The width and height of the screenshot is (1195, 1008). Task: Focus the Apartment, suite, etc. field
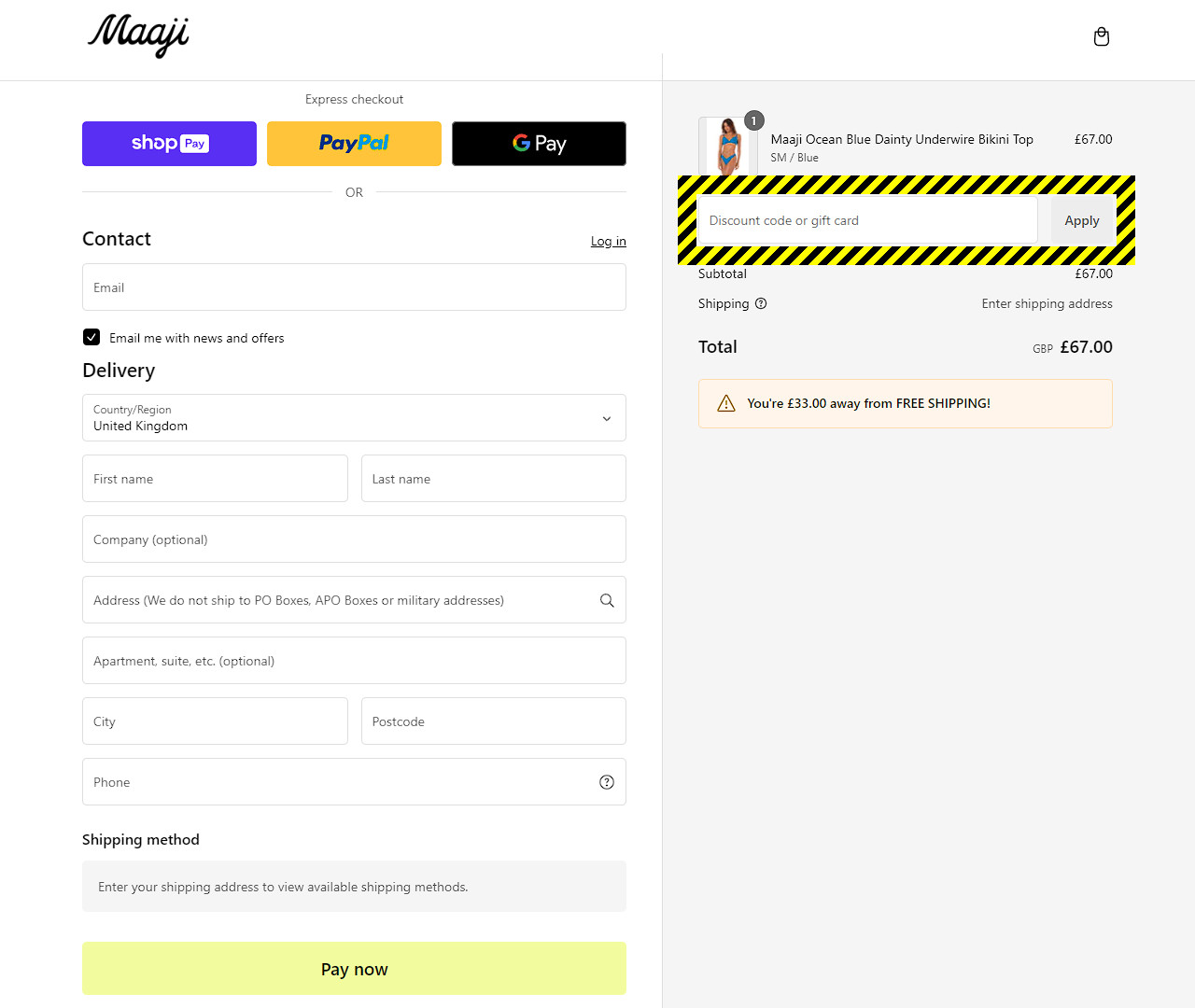(x=354, y=661)
